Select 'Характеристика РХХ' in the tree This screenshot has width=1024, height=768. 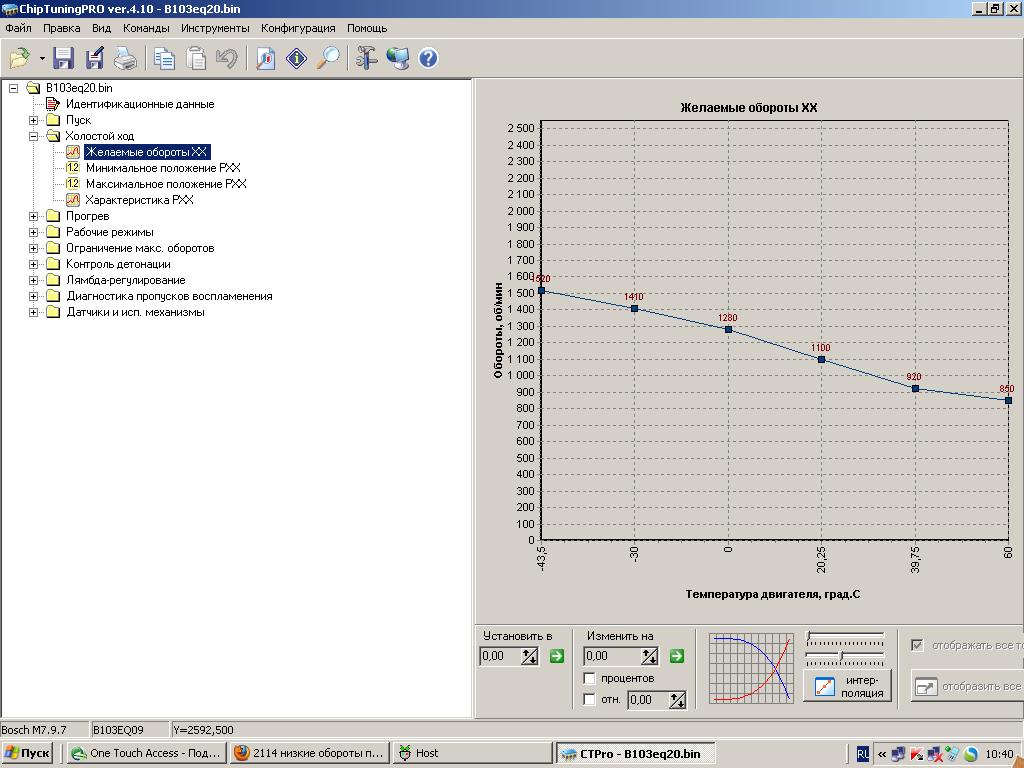coord(139,200)
